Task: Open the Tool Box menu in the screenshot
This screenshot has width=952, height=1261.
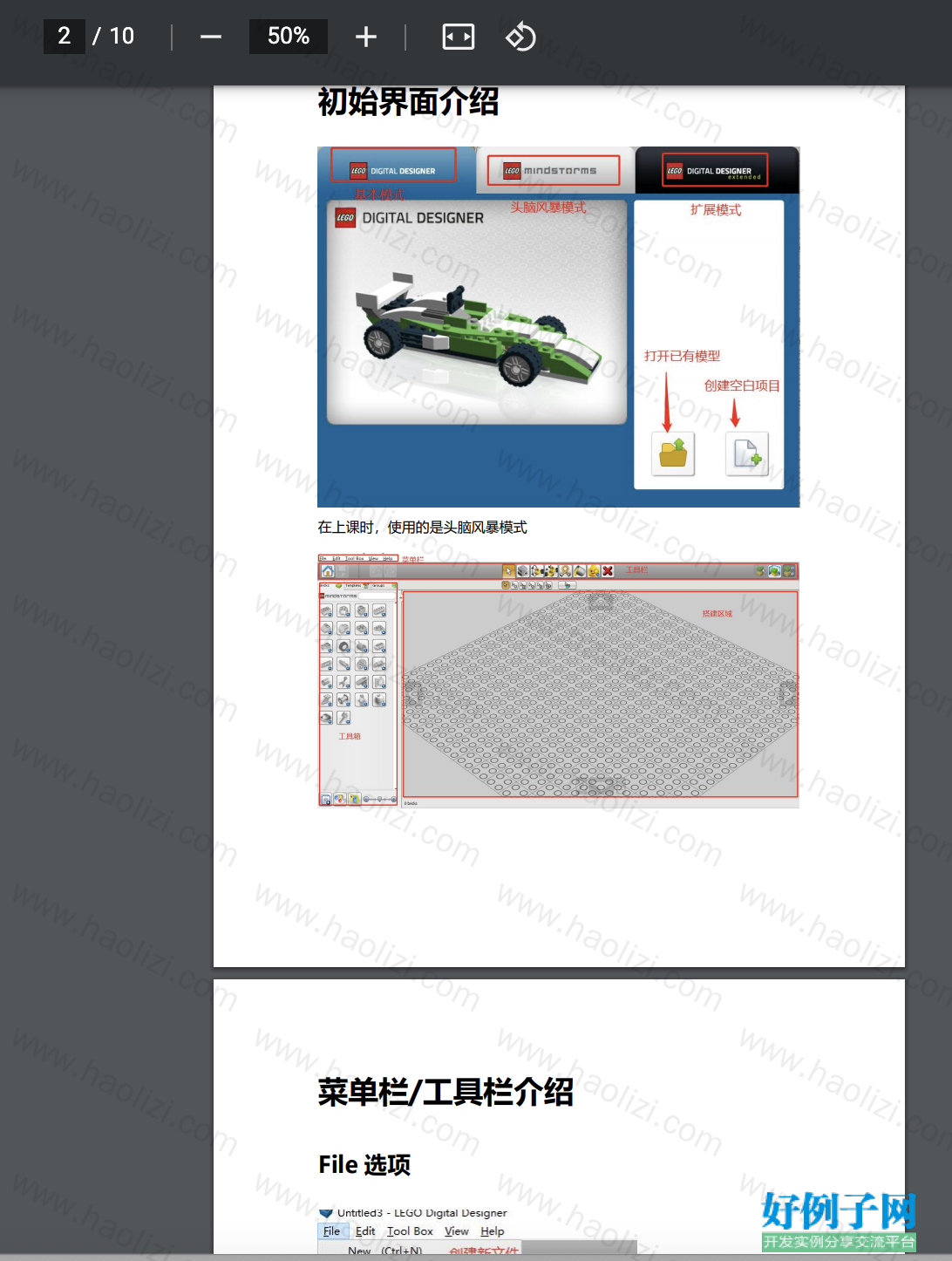Action: tap(410, 1231)
